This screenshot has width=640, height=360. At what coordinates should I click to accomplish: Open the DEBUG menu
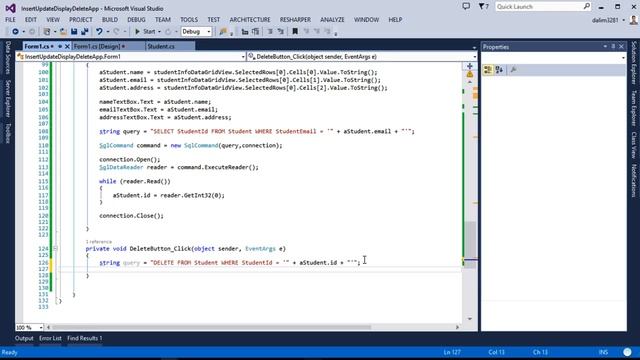(136, 20)
